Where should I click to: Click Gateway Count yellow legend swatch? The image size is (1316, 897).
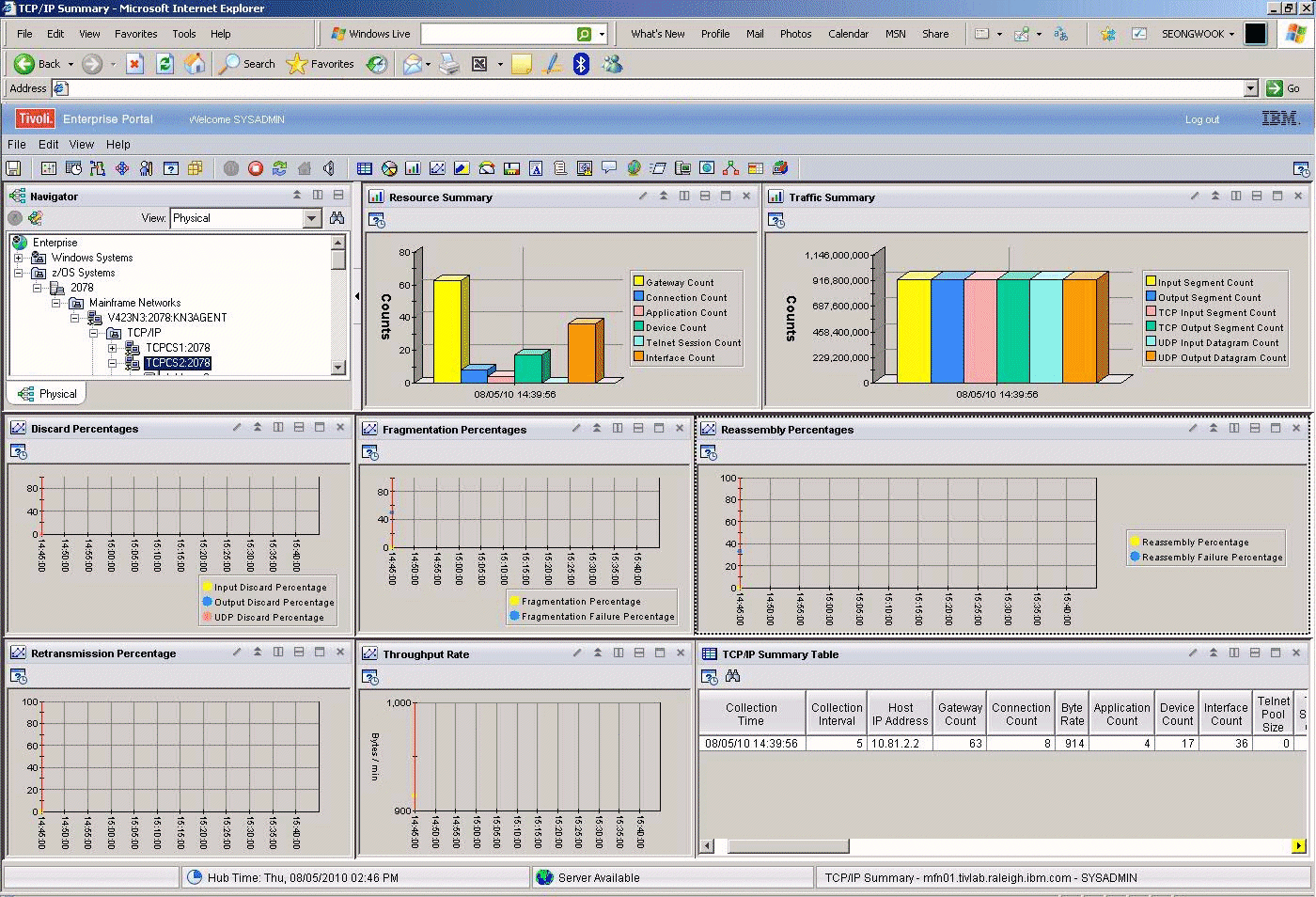click(638, 281)
